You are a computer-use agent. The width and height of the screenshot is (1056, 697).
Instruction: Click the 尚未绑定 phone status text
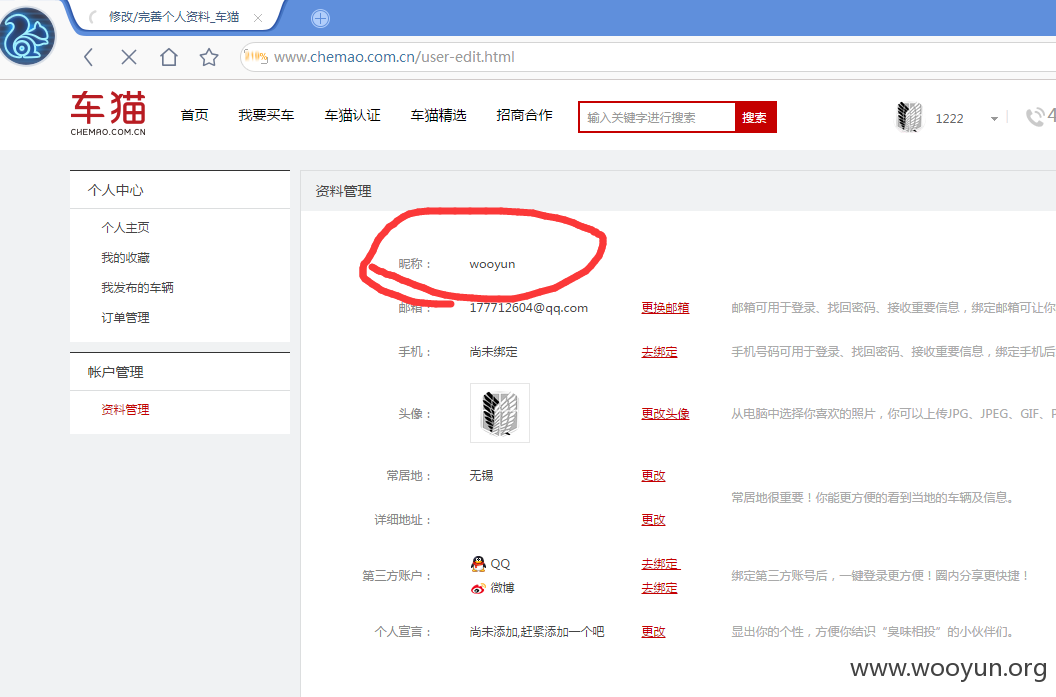click(x=494, y=352)
